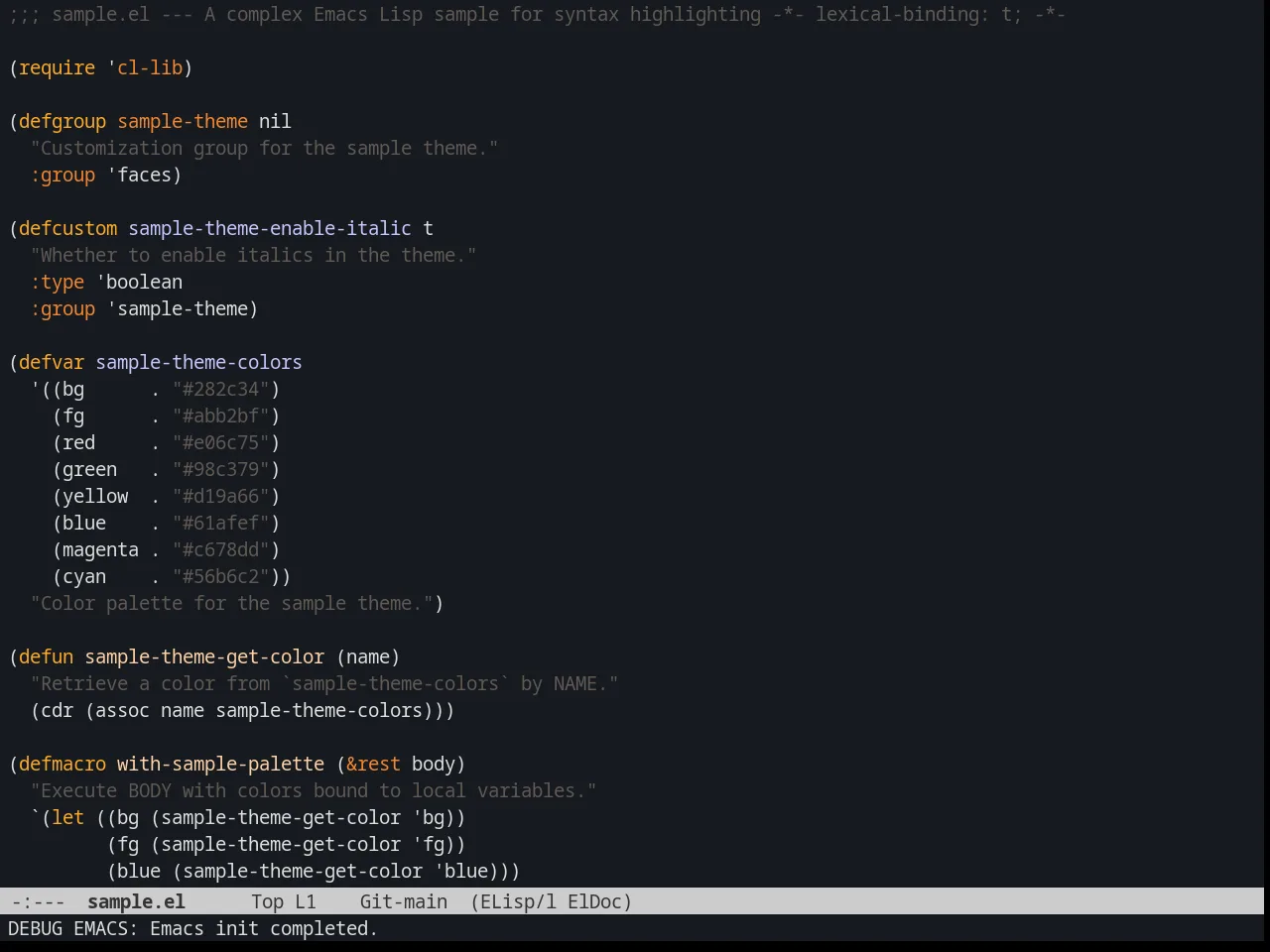Click the 'assoc' function call
This screenshot has height=952, width=1270.
[x=123, y=710]
